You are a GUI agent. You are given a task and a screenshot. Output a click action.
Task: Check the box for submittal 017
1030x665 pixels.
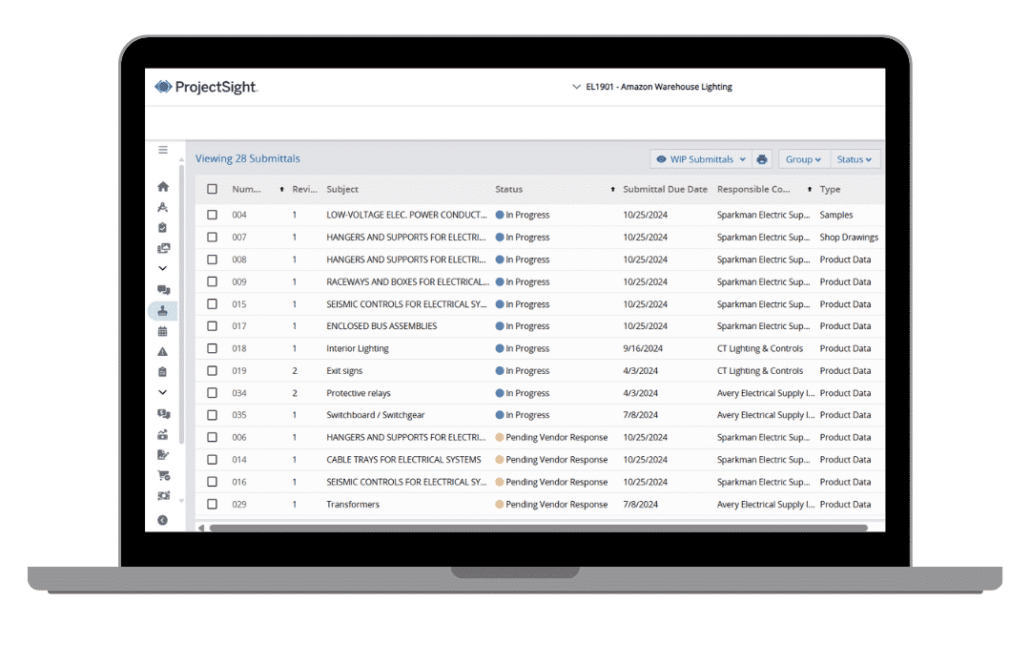point(212,326)
